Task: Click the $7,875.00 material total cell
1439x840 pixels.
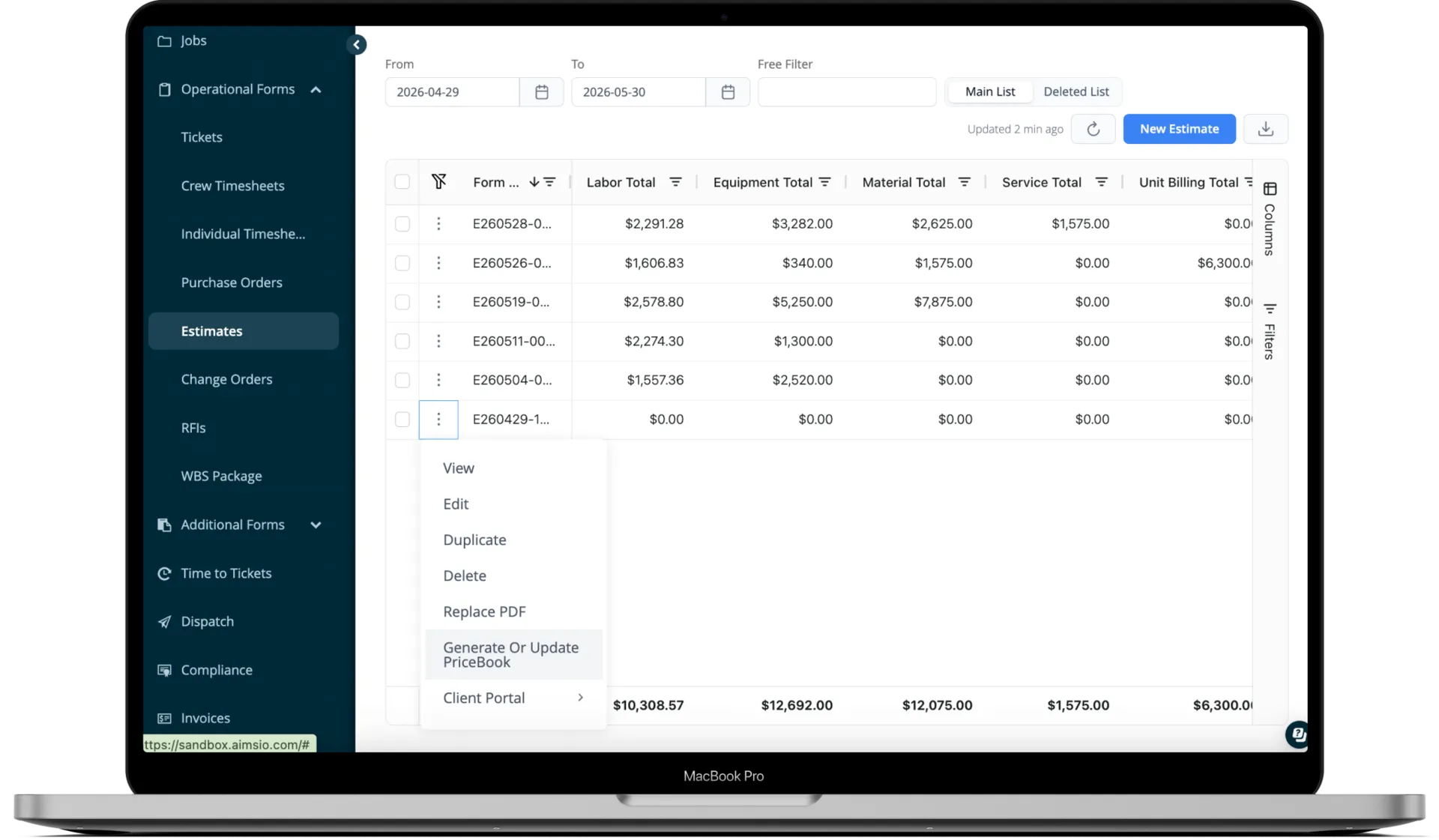Action: tap(942, 302)
